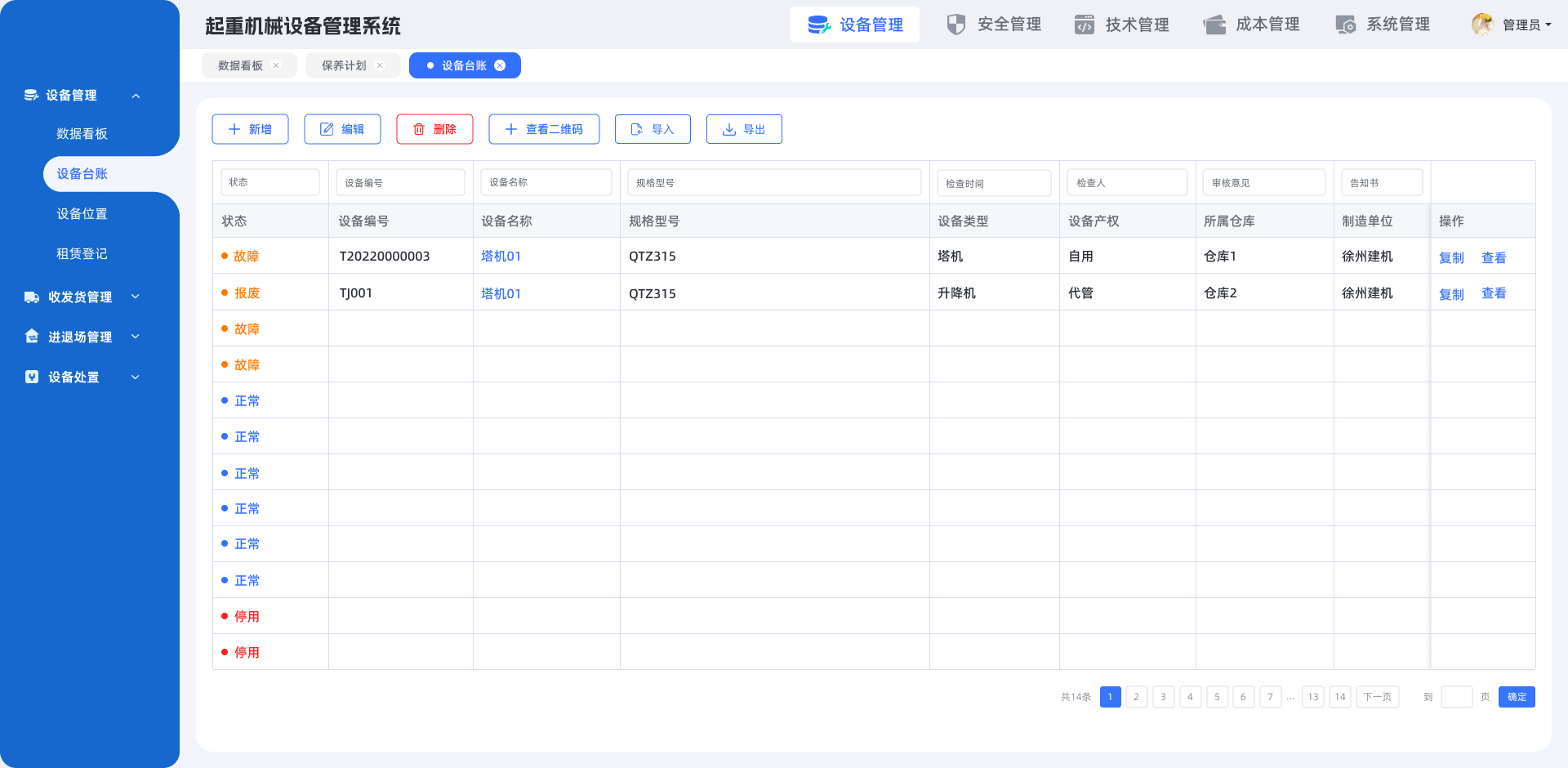Click the 编辑 button
1568x768 pixels.
(342, 129)
